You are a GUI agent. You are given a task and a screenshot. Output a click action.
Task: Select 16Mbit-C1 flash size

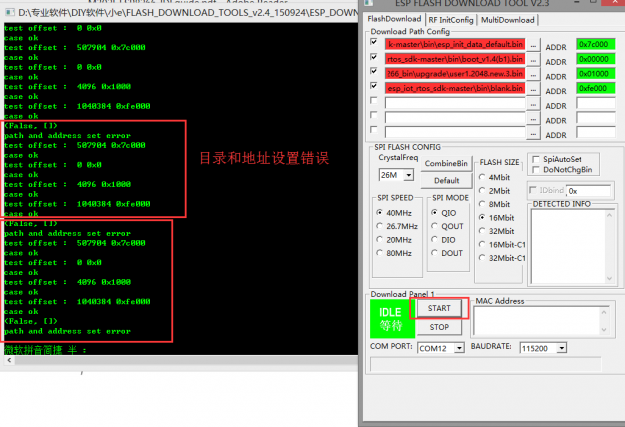[502, 245]
